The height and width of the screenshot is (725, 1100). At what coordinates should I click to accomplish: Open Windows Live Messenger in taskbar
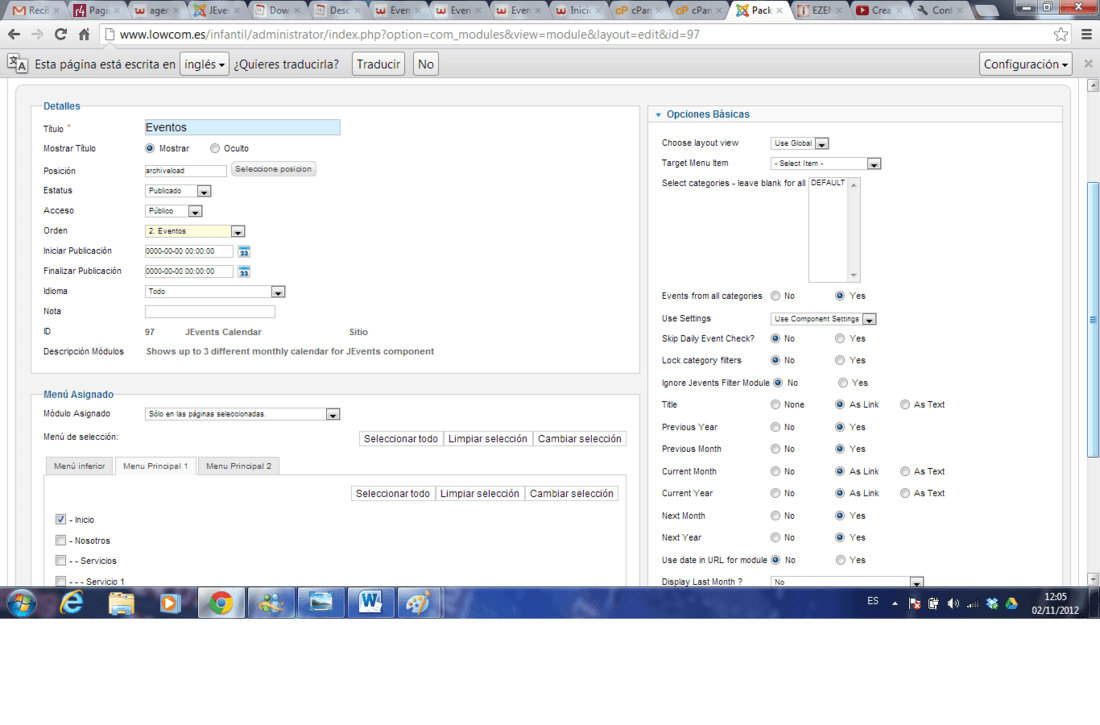click(x=271, y=603)
